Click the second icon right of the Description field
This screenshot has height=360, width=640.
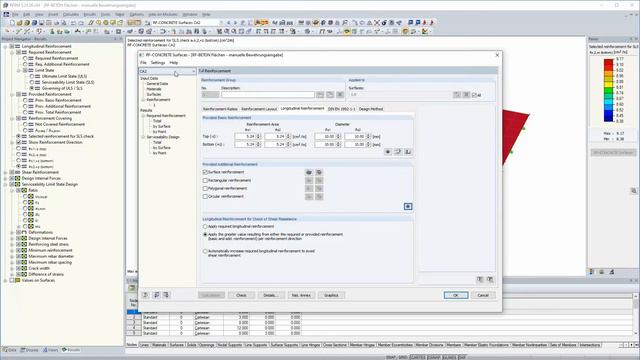[330, 95]
